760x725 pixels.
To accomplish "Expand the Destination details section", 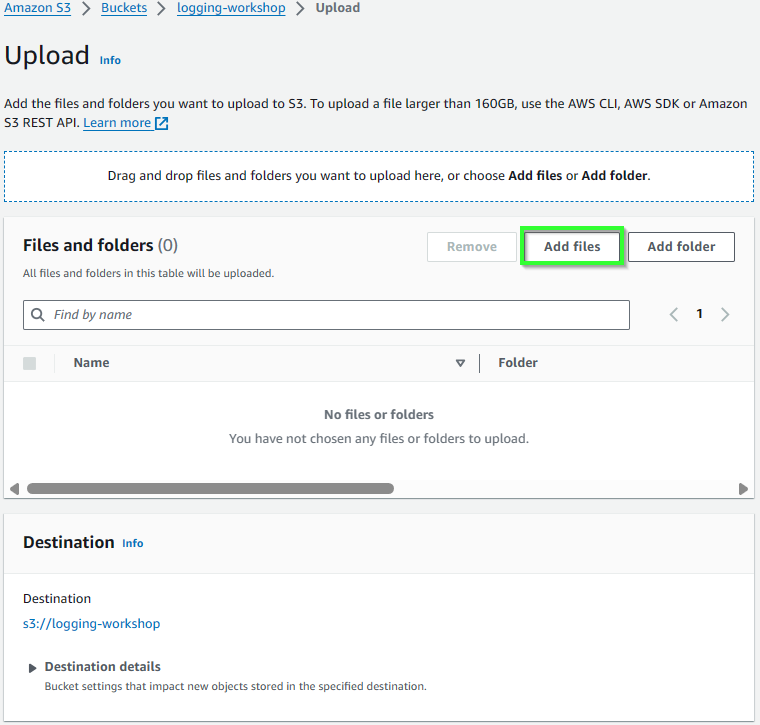I will [x=32, y=668].
